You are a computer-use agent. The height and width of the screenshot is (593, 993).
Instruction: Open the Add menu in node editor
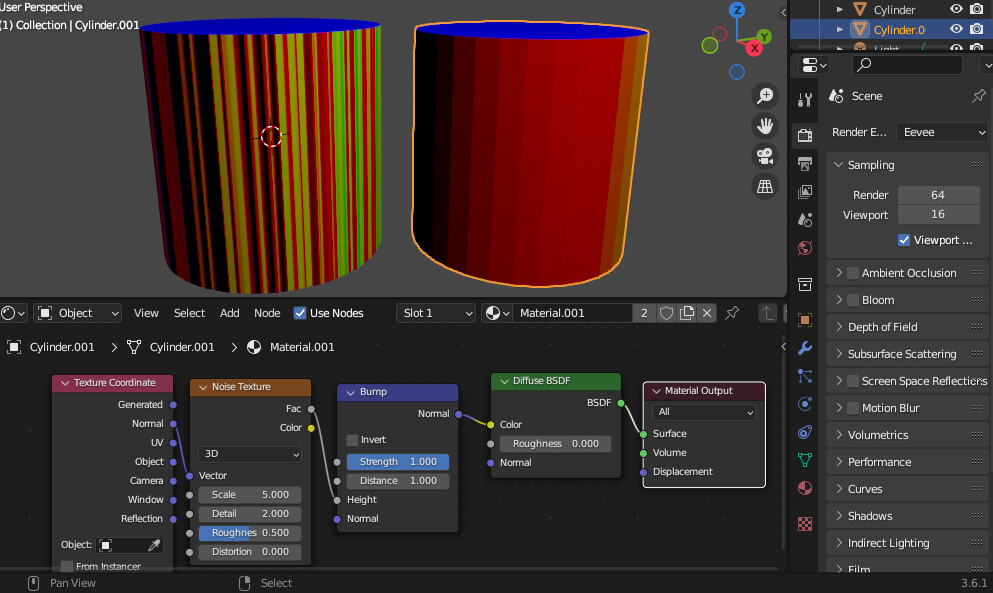tap(229, 313)
